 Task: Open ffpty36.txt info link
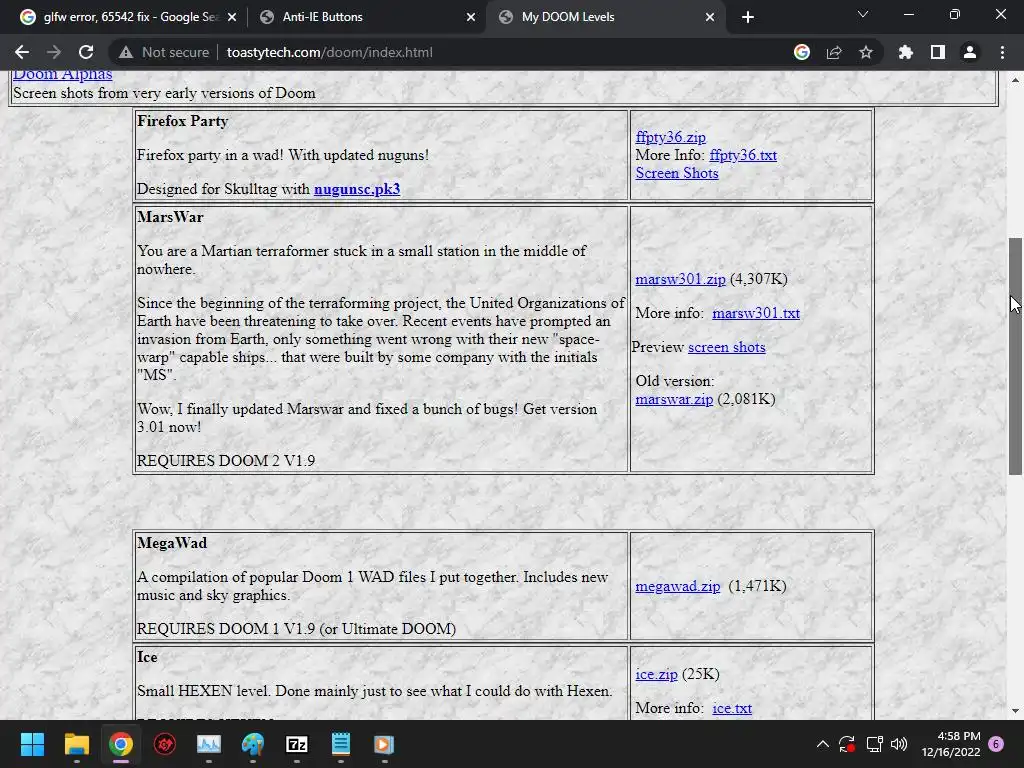[743, 155]
